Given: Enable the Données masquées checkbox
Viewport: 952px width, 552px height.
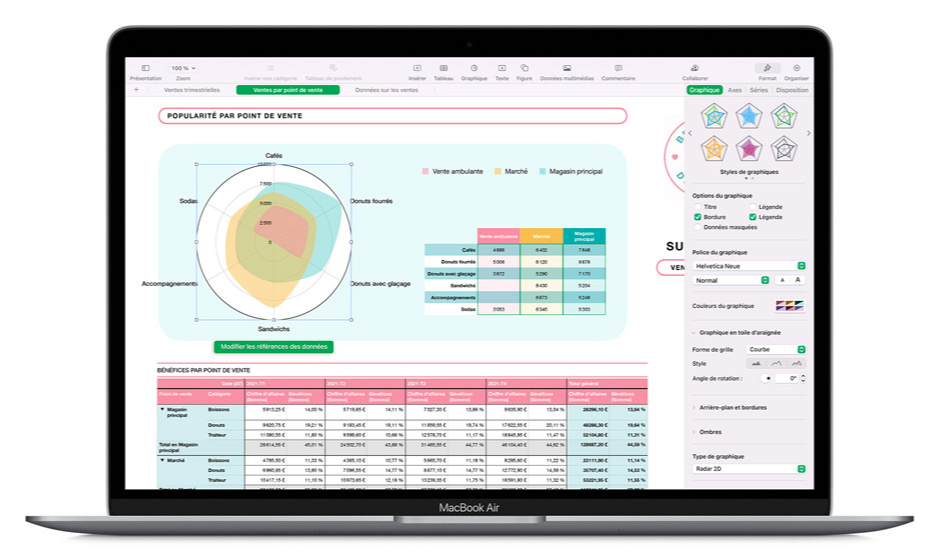Looking at the screenshot, I should click(698, 227).
